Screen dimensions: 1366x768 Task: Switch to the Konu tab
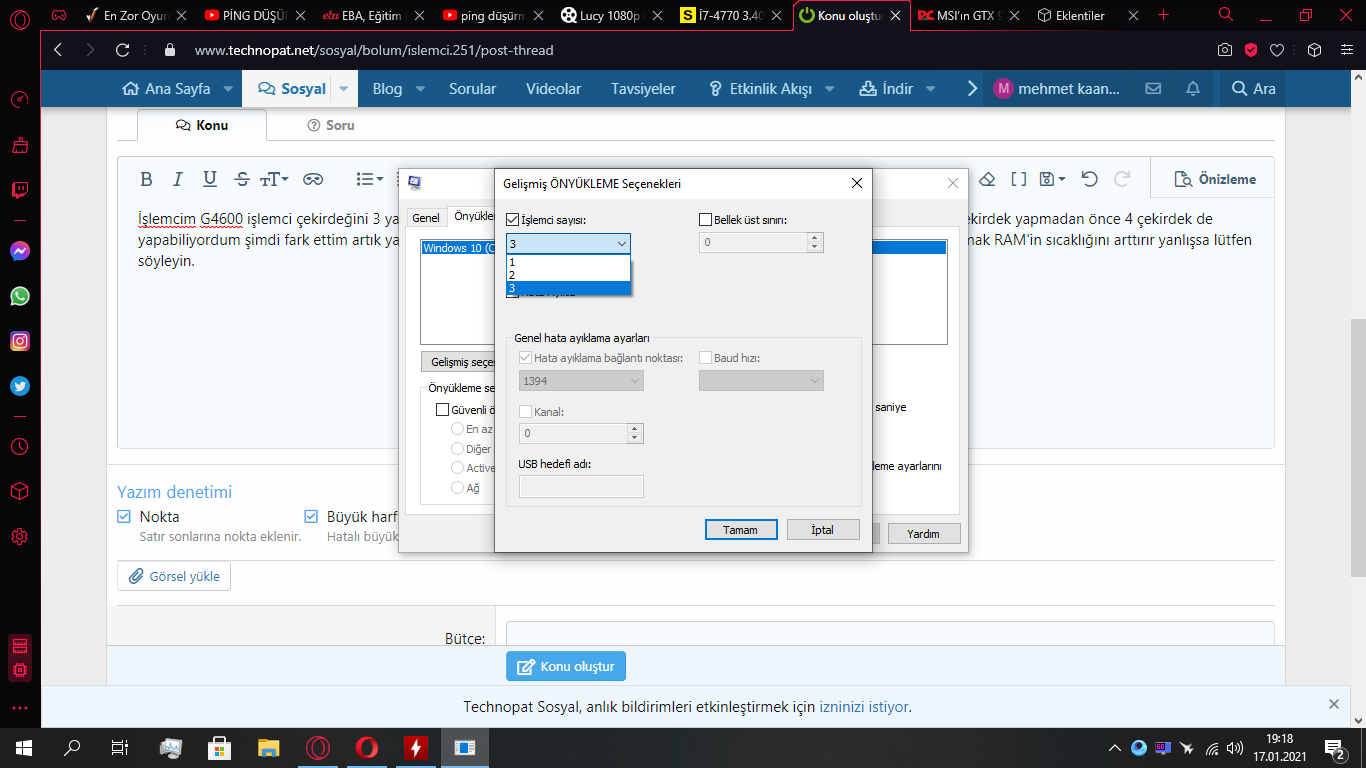pos(202,125)
